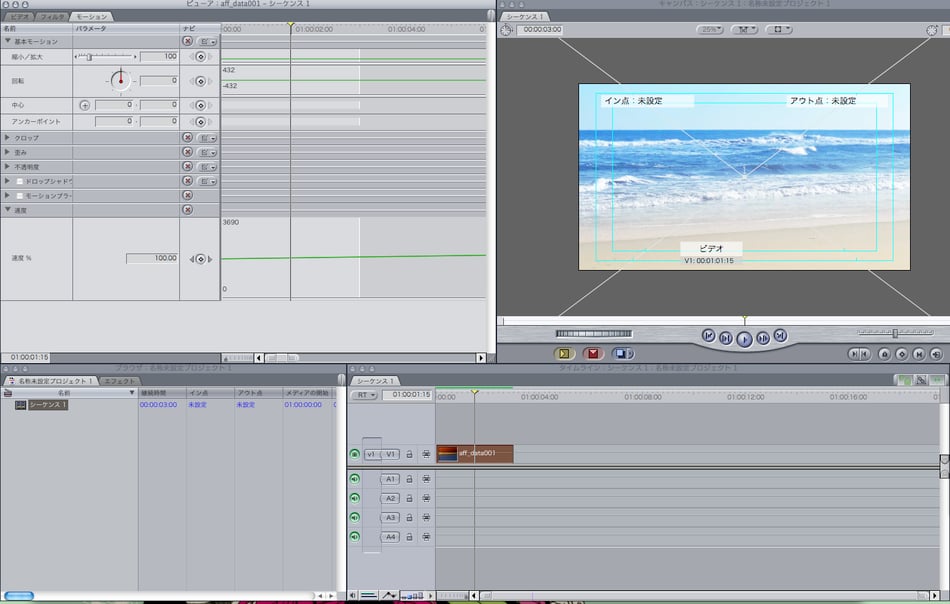Viewport: 950px width, 604px height.
Task: Toggle V1 track visibility
Action: click(x=354, y=454)
